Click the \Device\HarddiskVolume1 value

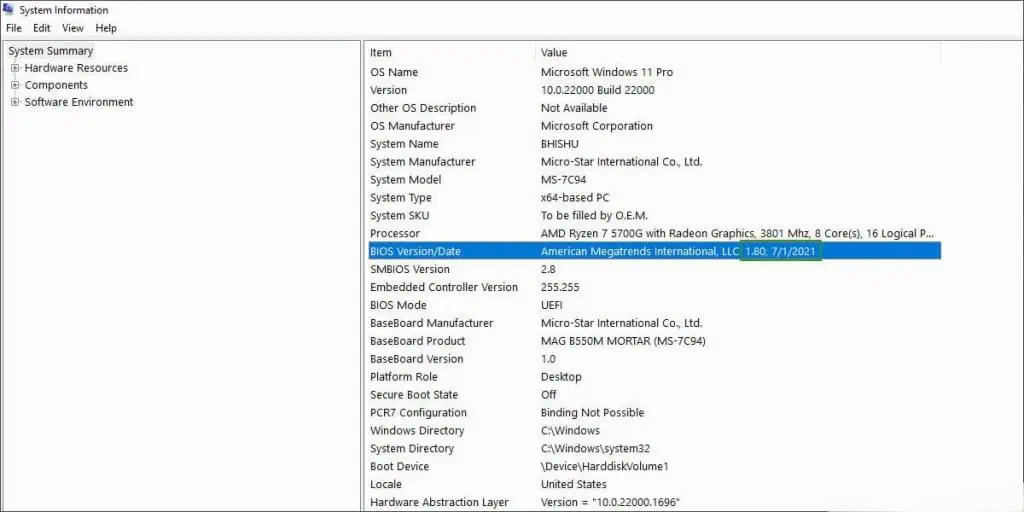click(x=604, y=467)
